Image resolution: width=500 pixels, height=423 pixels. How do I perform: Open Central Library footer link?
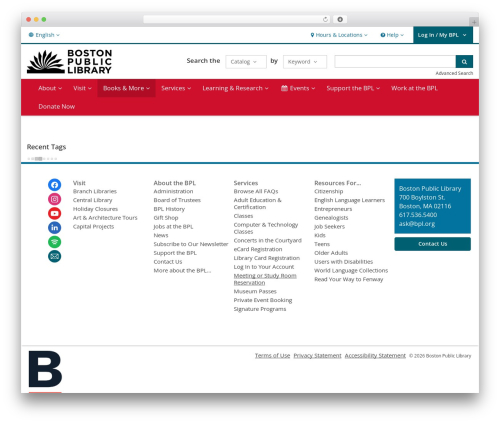92,200
